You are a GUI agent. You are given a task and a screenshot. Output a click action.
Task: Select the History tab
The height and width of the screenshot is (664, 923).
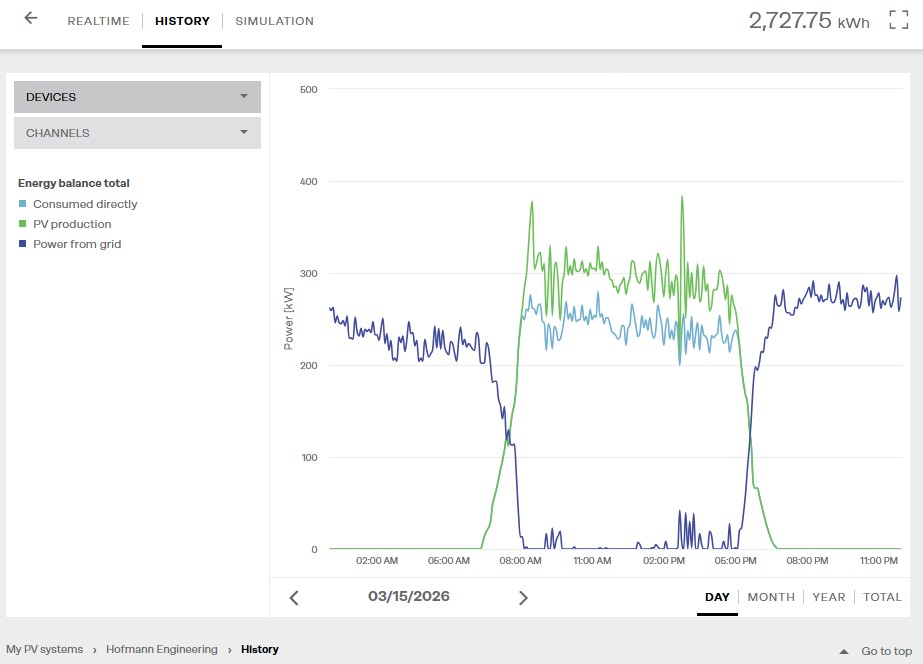[182, 21]
